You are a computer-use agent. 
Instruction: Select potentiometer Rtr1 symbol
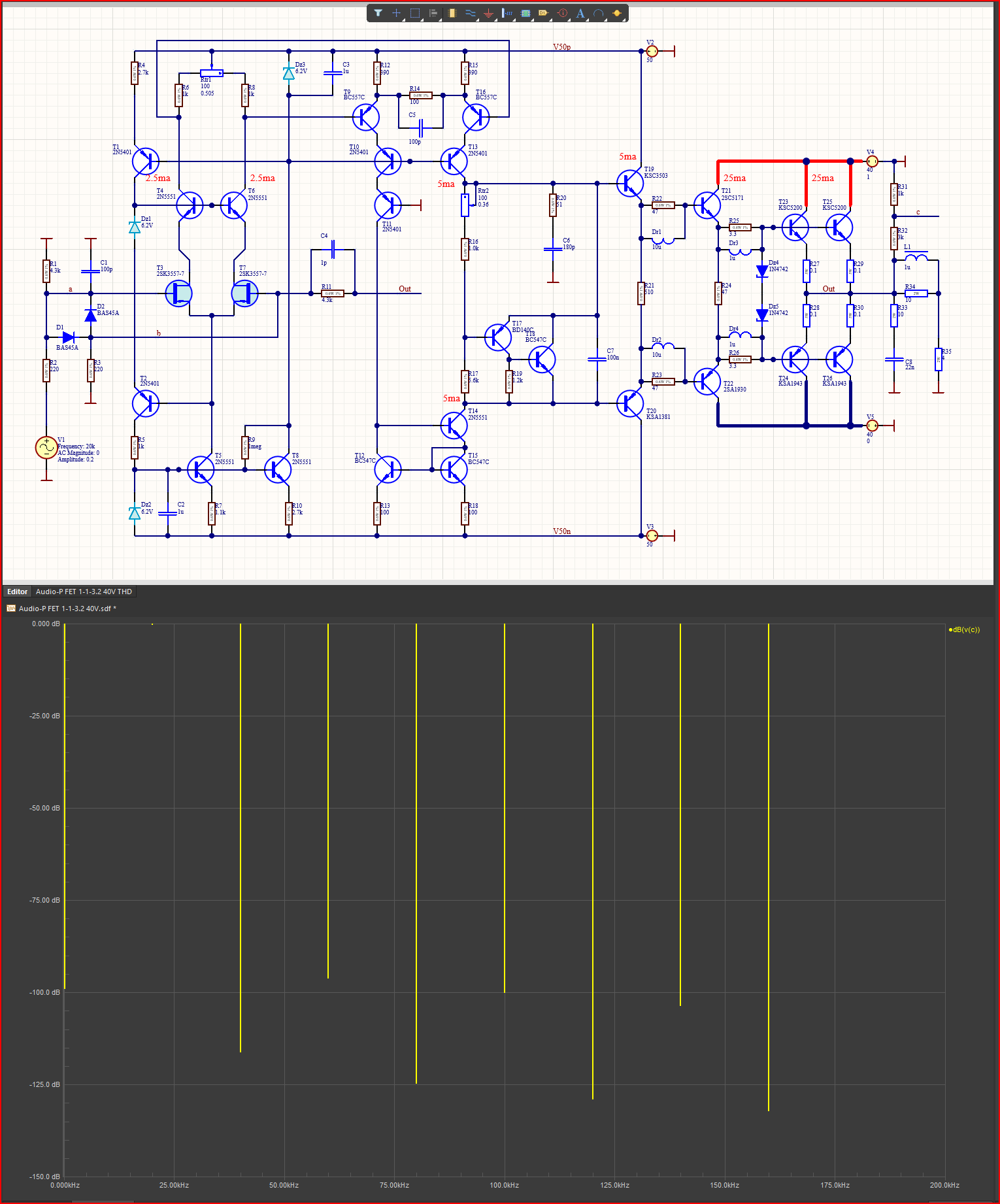212,73
